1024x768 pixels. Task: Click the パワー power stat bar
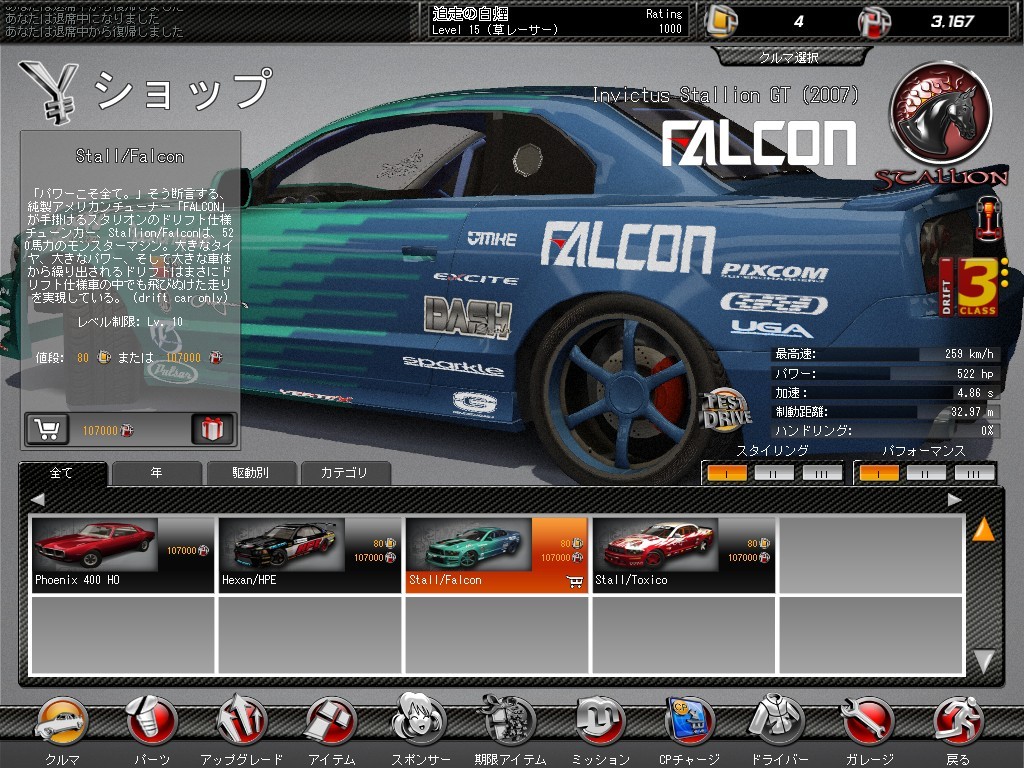[884, 374]
